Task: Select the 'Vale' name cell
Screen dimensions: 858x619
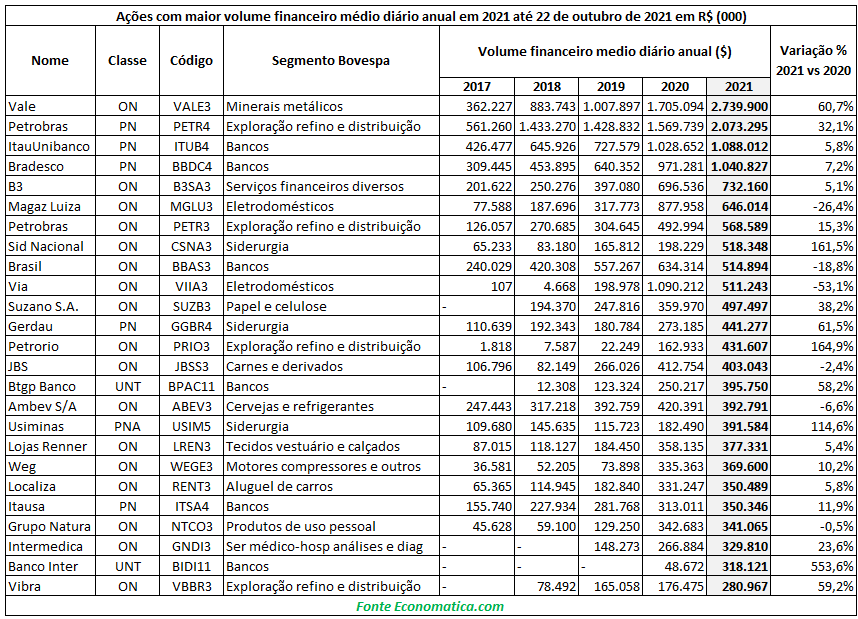Action: pos(50,106)
